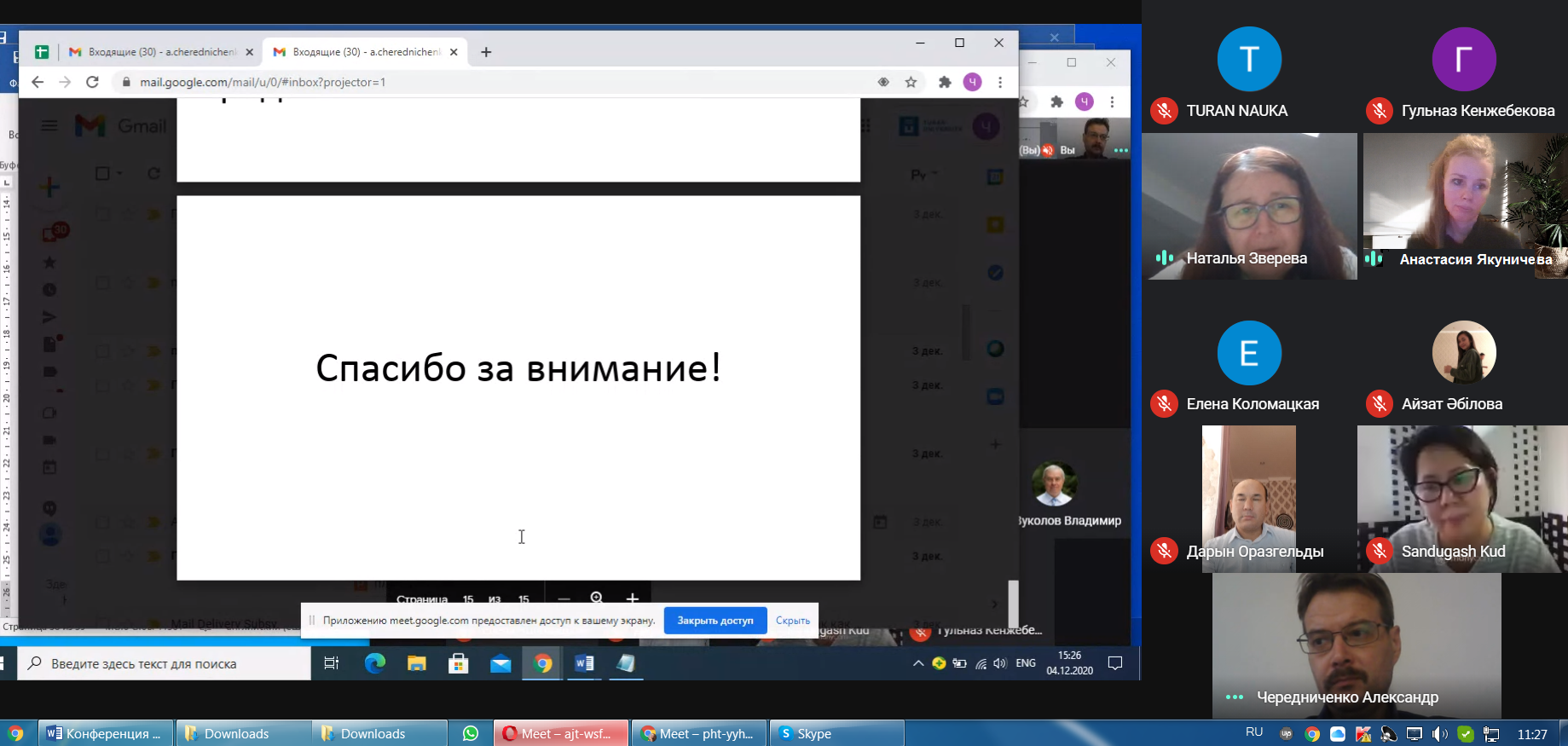Click the volume icon in shared tray
The height and width of the screenshot is (746, 1568).
coord(999,663)
